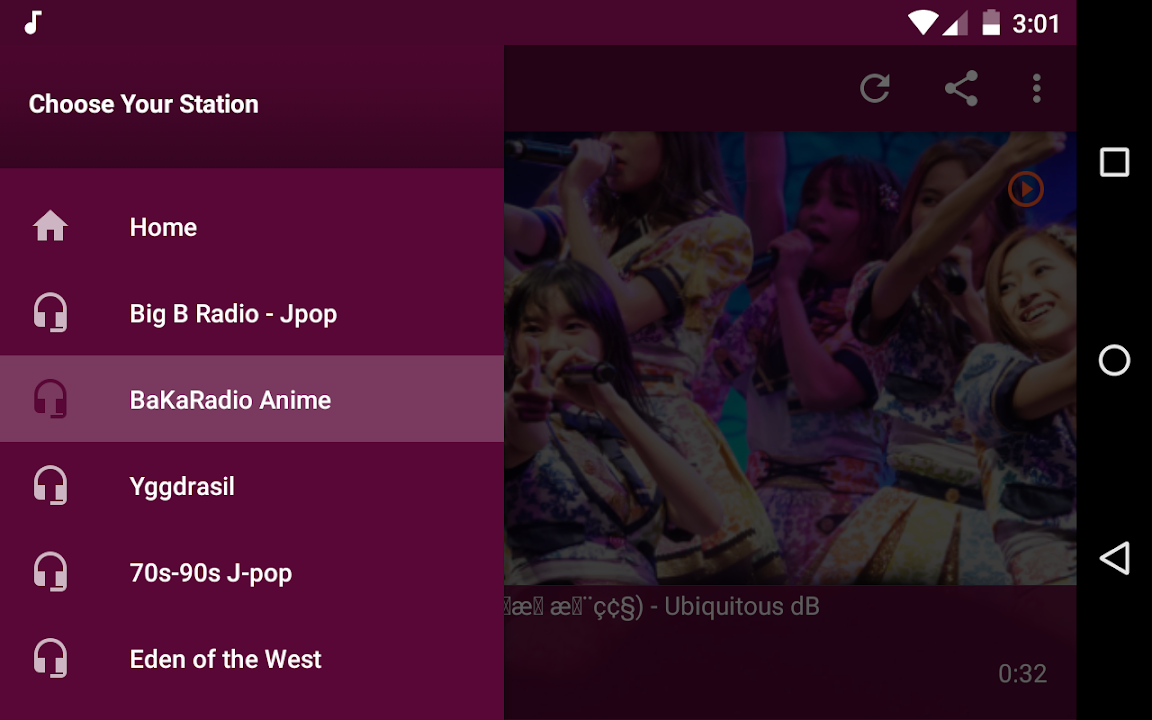Tap the orange play button on artwork
This screenshot has height=720, width=1152.
[x=1026, y=189]
